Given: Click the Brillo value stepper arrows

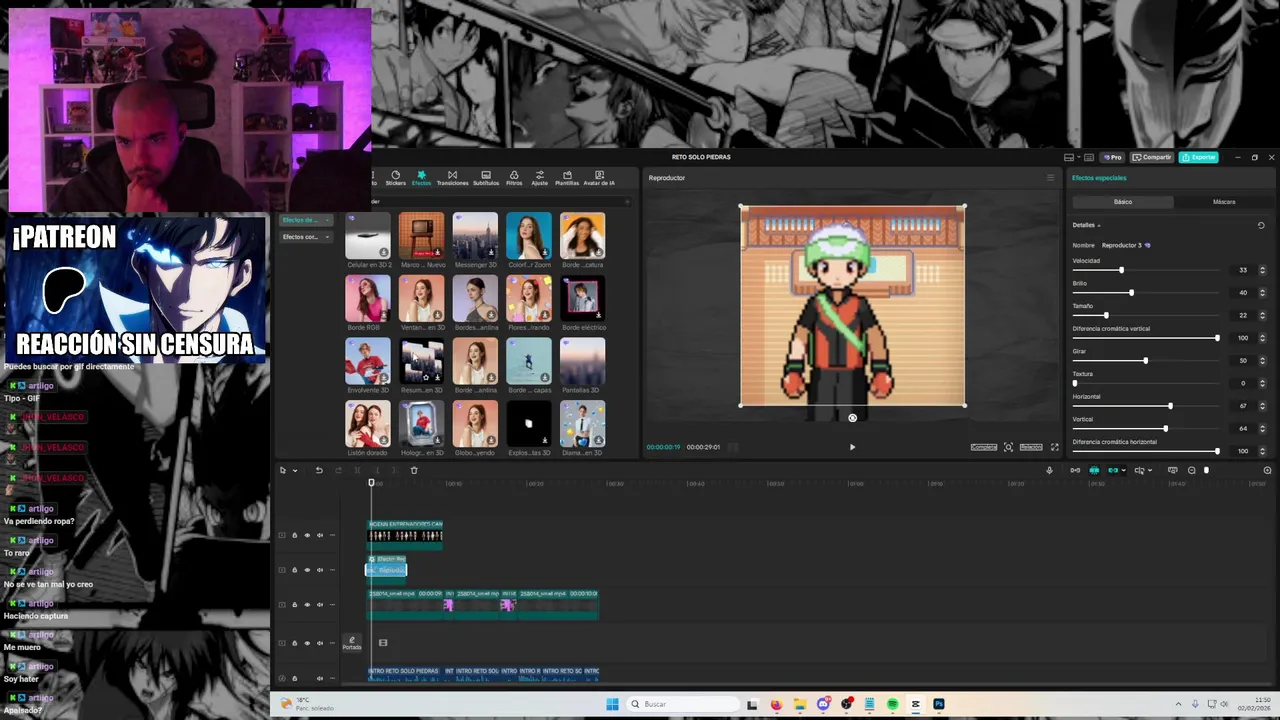Looking at the screenshot, I should pos(1262,293).
